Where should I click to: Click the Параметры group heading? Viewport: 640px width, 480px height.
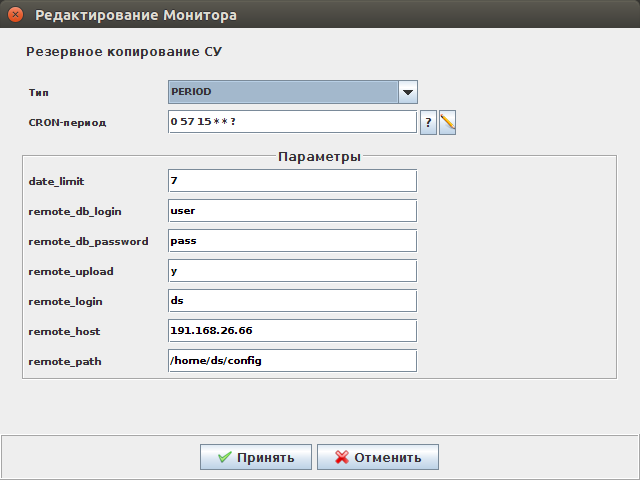point(319,157)
